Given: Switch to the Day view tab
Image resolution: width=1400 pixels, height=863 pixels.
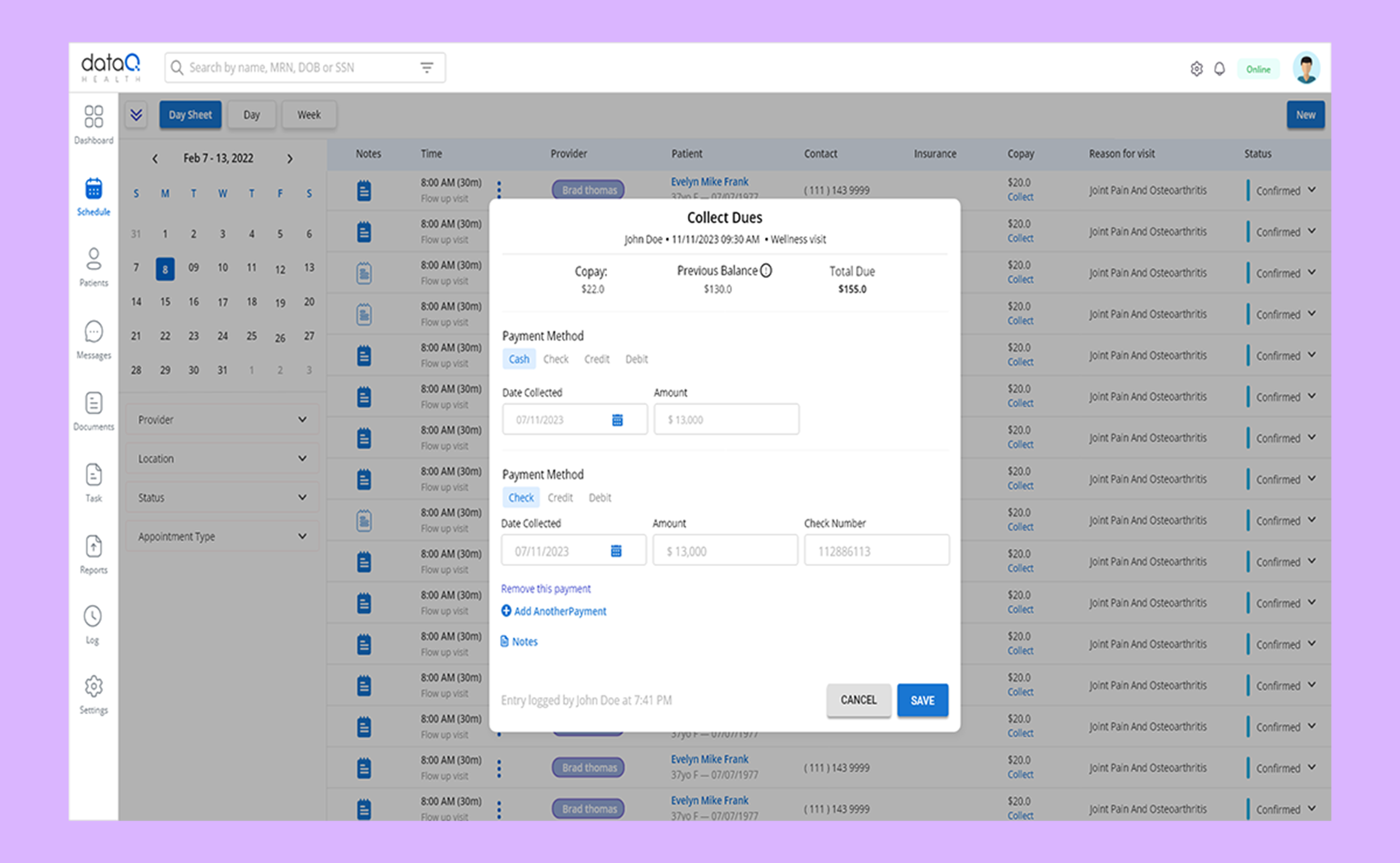Looking at the screenshot, I should (x=251, y=115).
